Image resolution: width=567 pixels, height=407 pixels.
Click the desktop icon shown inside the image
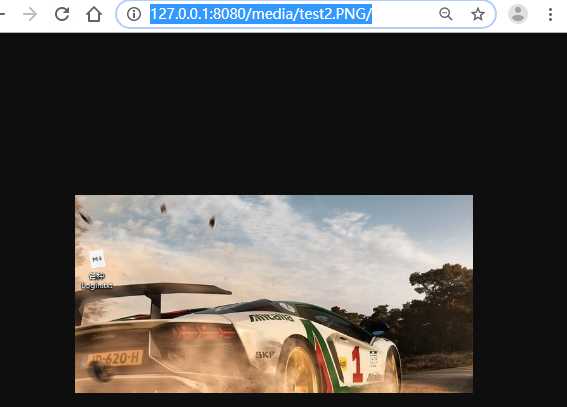point(97,269)
